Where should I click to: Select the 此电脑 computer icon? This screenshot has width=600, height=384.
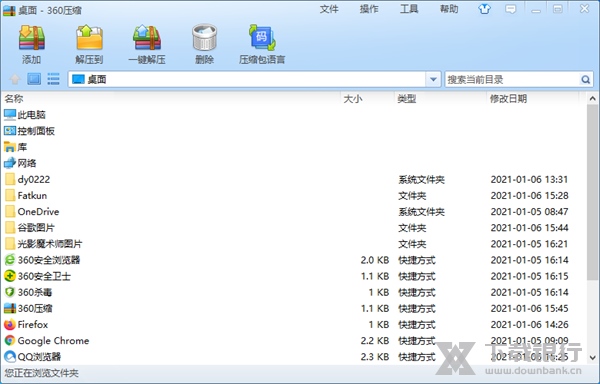point(10,115)
